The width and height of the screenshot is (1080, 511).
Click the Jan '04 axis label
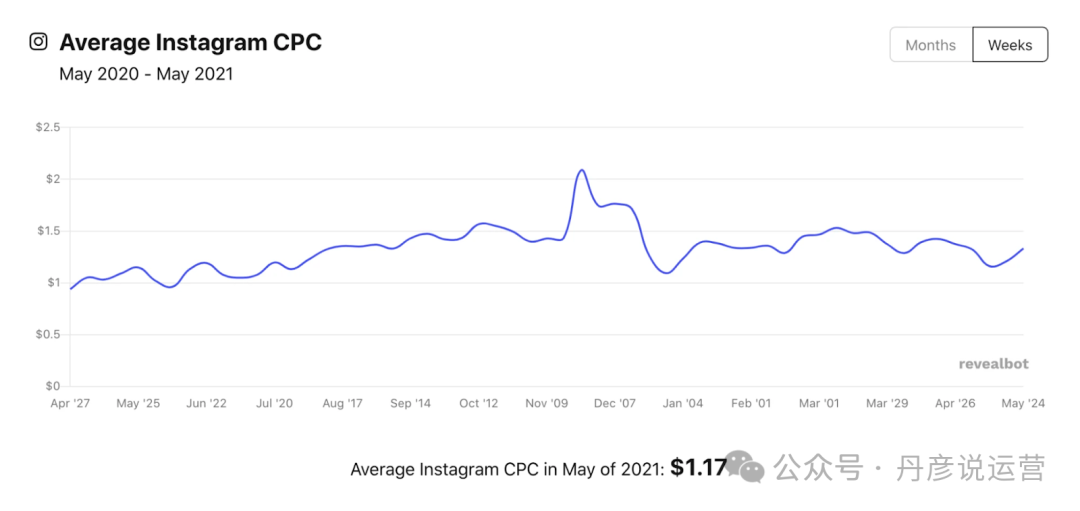pyautogui.click(x=683, y=404)
